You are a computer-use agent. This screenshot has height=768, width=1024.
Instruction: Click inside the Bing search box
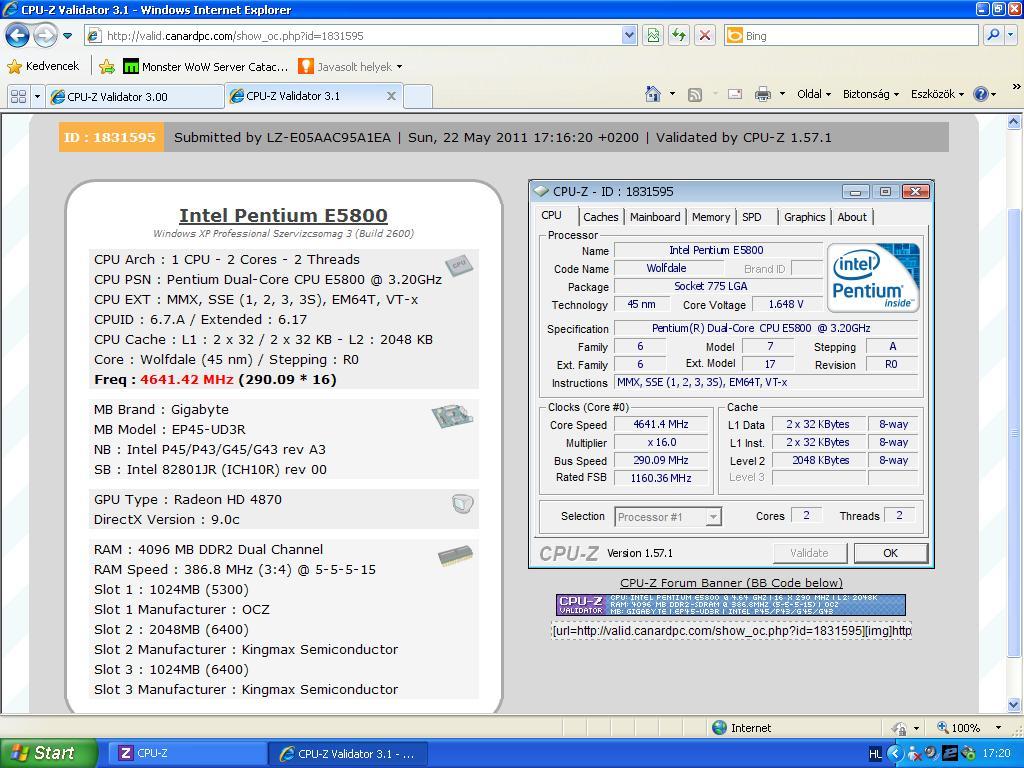[x=852, y=36]
